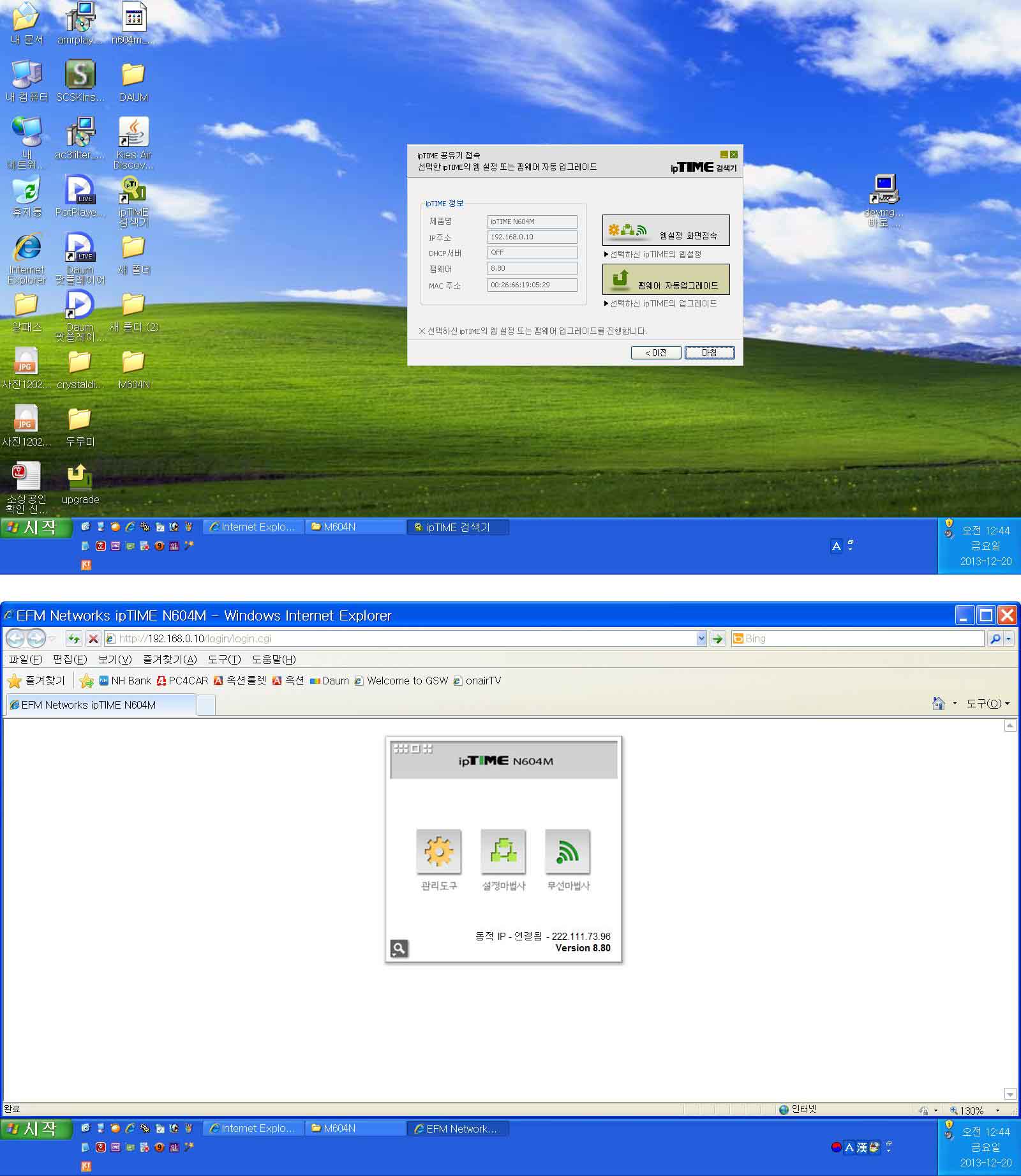The image size is (1021, 1176).
Task: Open the upgrade icon on desktop
Action: pyautogui.click(x=80, y=485)
